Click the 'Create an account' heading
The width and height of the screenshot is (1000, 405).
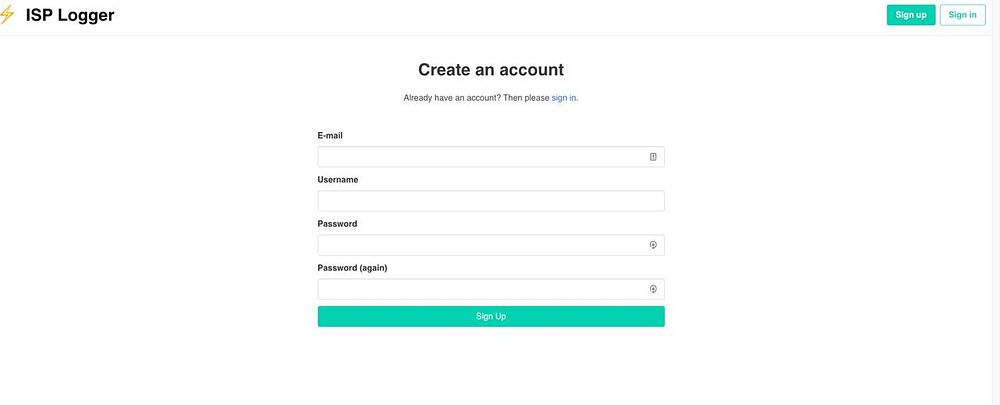(x=490, y=70)
